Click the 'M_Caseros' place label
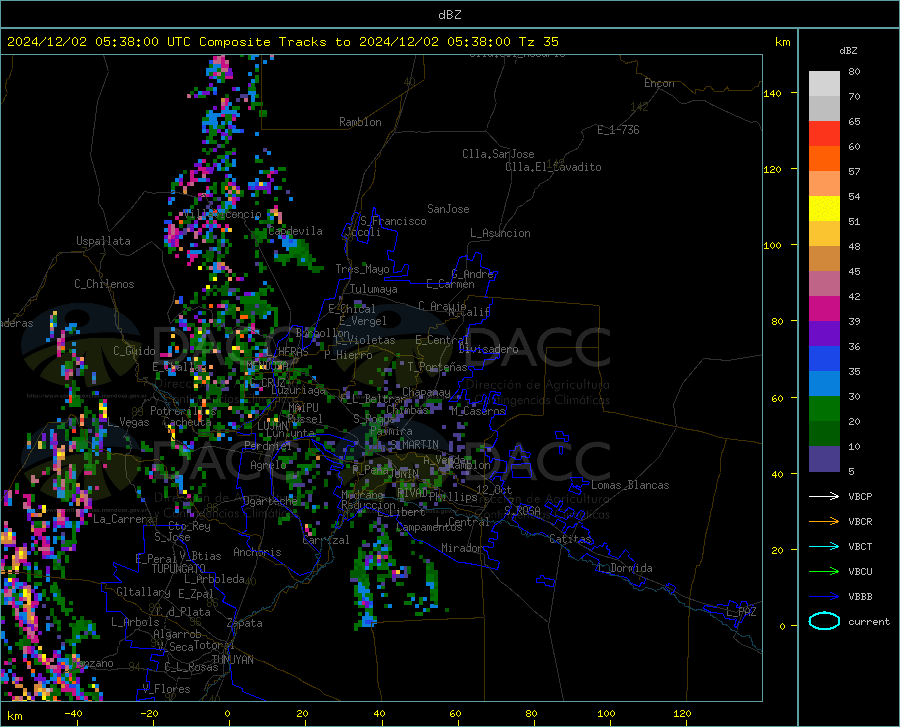Image resolution: width=900 pixels, height=727 pixels. (478, 411)
